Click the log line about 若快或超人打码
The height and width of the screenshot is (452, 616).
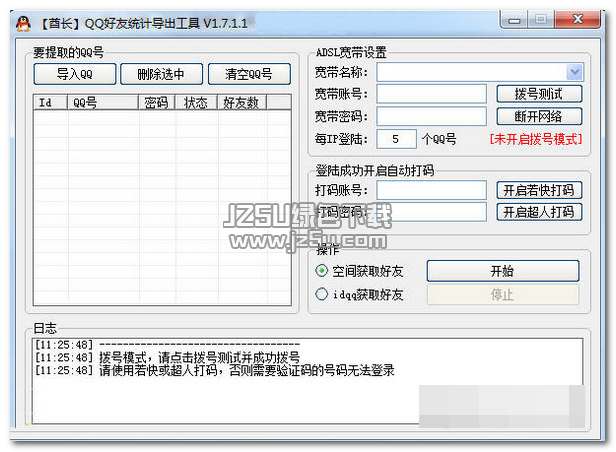214,370
